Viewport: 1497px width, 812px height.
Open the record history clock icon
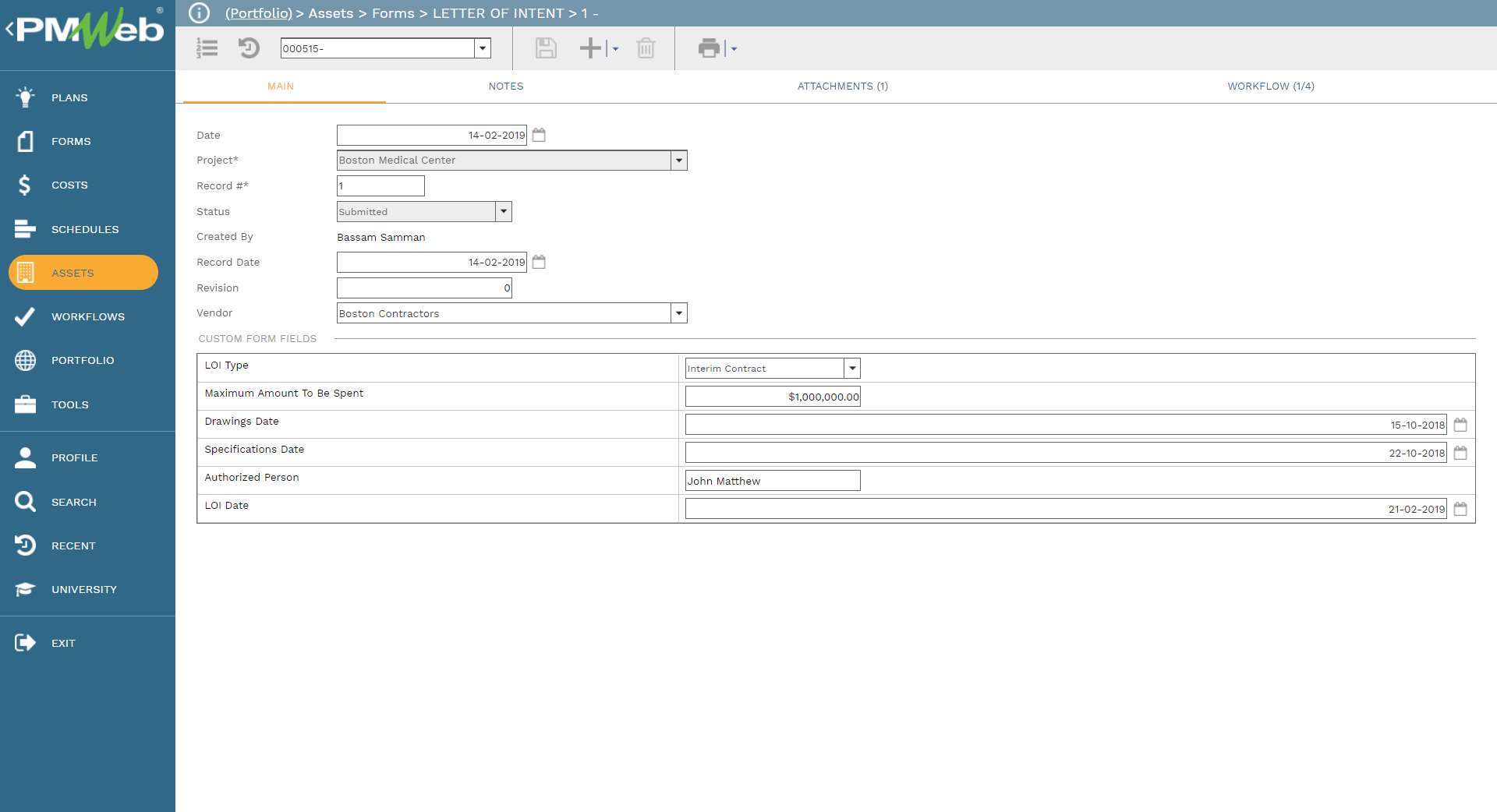click(x=249, y=48)
